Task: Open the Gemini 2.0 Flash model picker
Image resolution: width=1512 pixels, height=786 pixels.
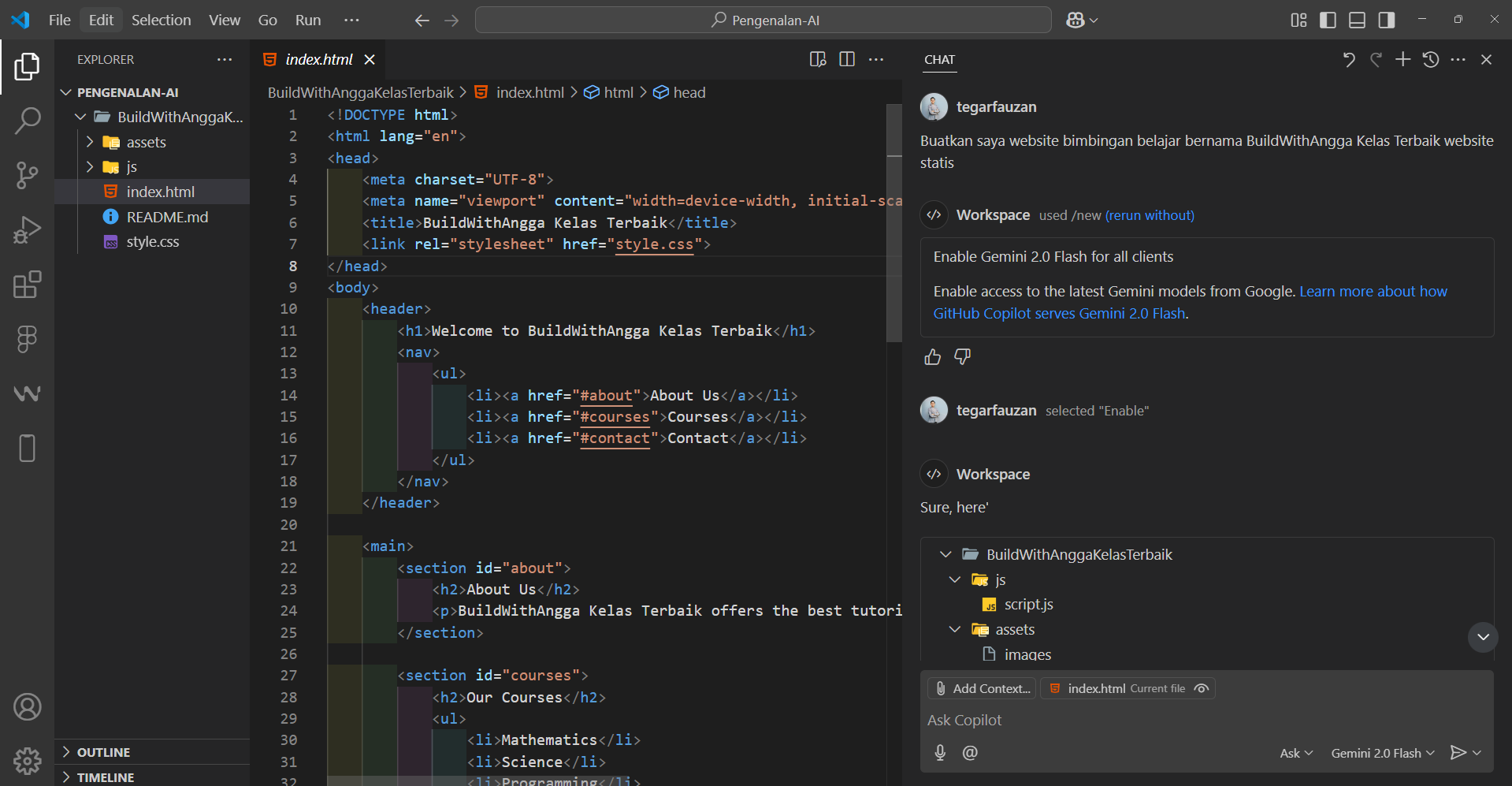Action: (1383, 753)
